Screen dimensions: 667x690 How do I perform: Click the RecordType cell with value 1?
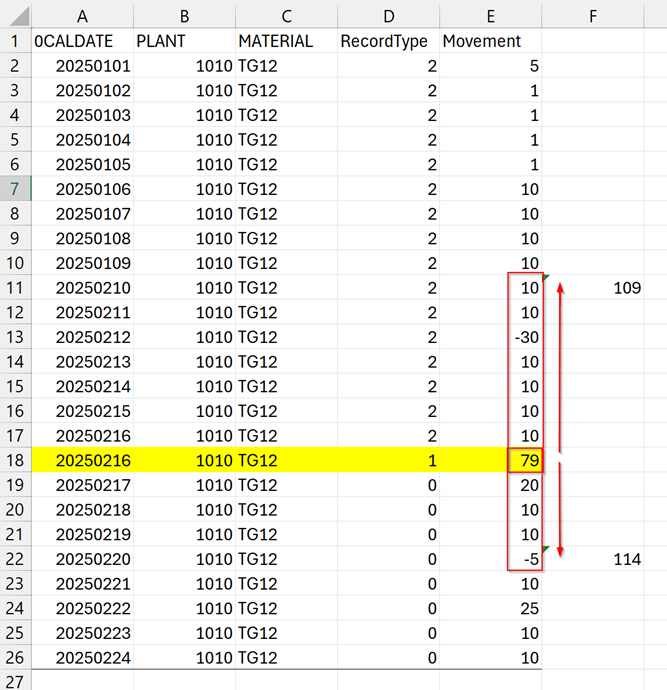387,460
